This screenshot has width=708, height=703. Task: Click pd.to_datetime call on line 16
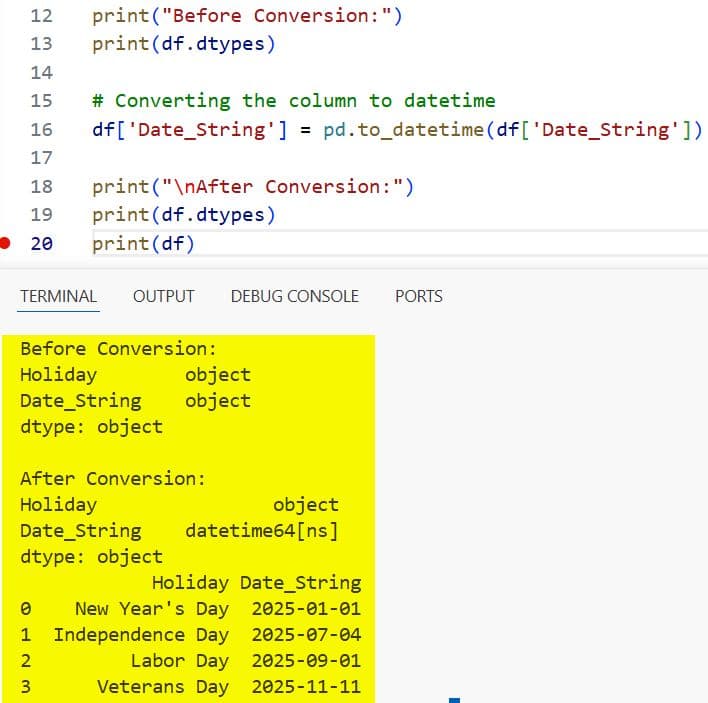pos(513,130)
